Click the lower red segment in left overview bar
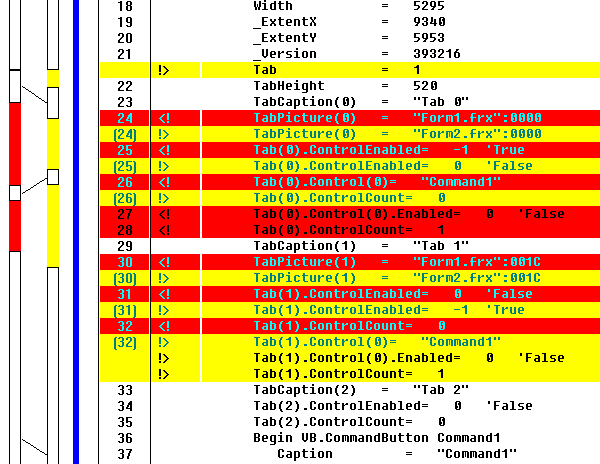 tap(15, 226)
